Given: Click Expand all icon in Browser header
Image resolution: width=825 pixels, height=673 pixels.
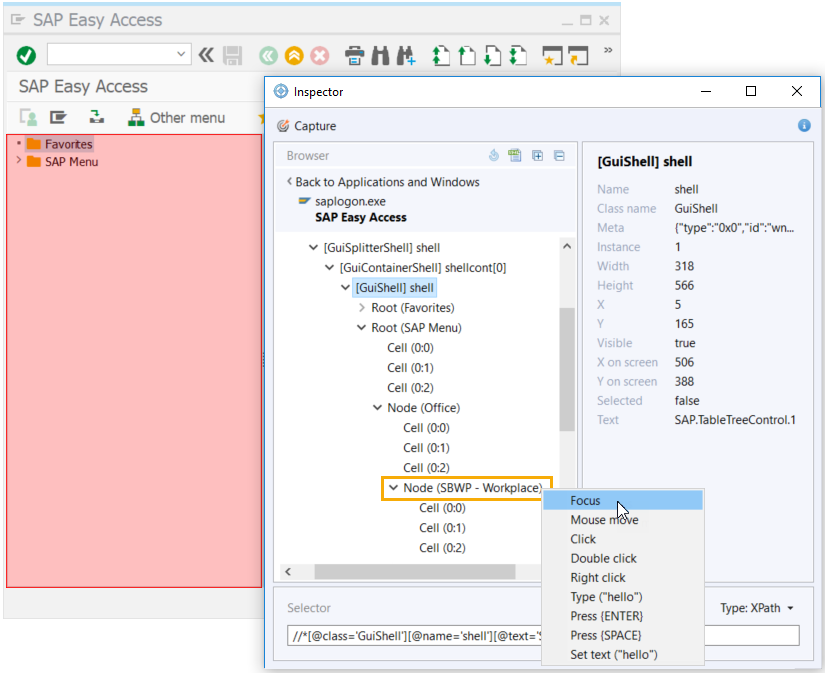Looking at the screenshot, I should pos(537,156).
